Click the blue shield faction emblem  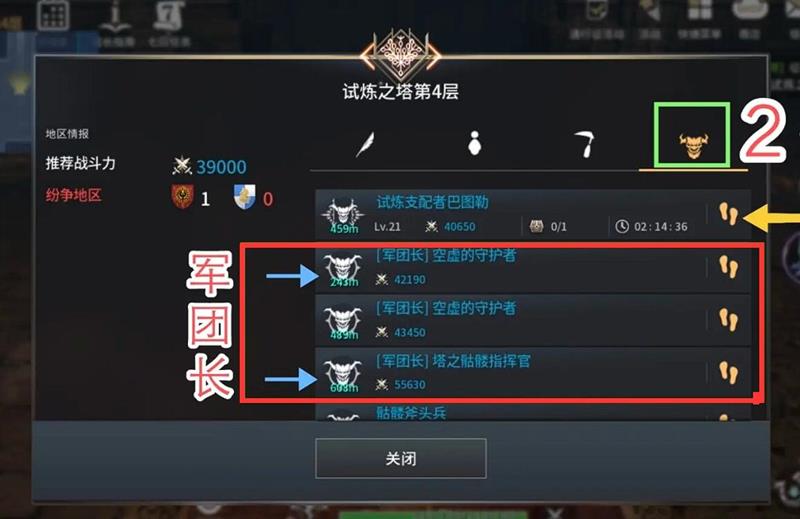(x=245, y=197)
